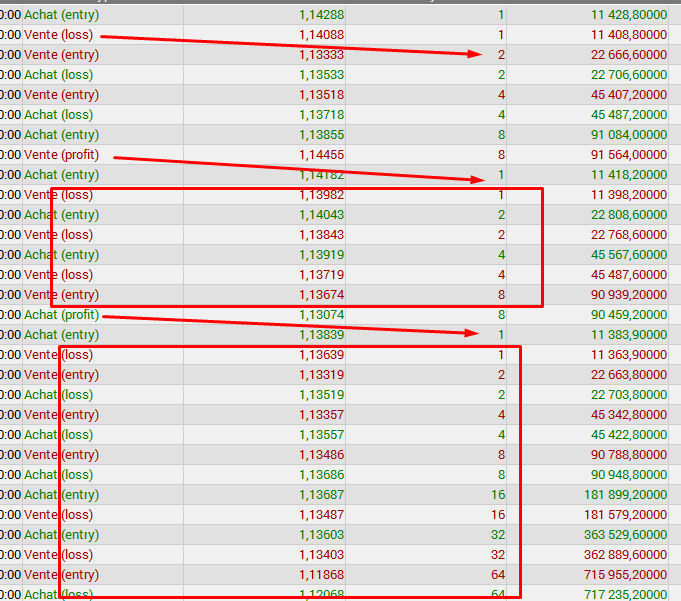The width and height of the screenshot is (681, 601).
Task: Click amount 11 383,90000
Action: click(x=629, y=334)
